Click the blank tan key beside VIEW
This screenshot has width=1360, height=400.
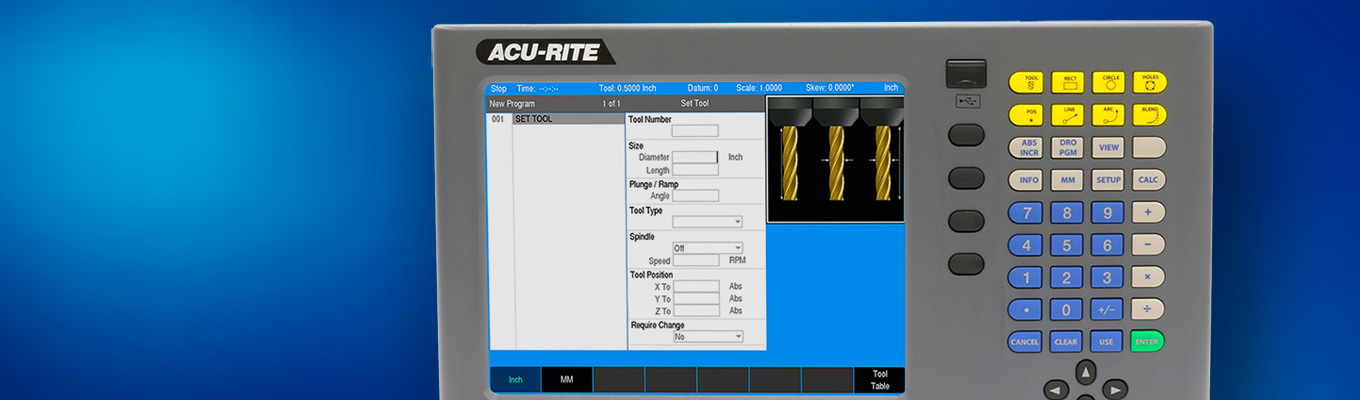click(1149, 148)
